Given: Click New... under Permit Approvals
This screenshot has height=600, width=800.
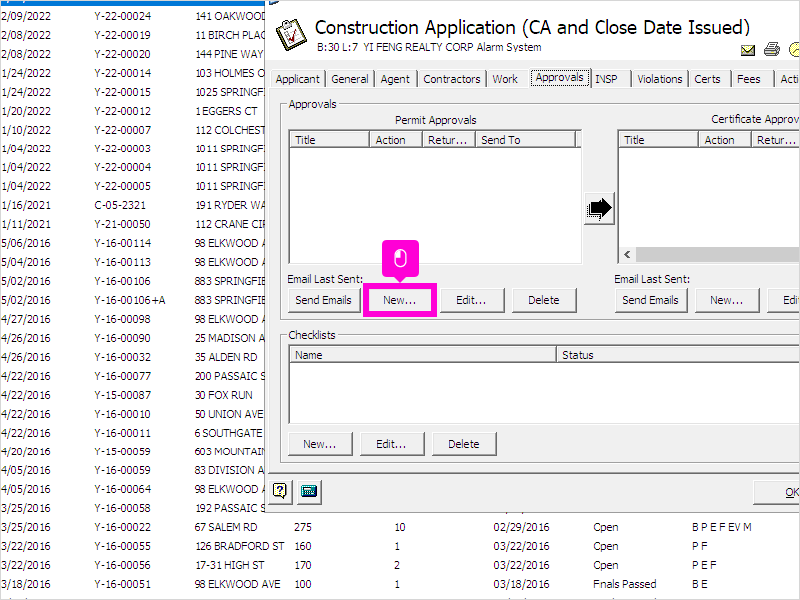Looking at the screenshot, I should [399, 300].
